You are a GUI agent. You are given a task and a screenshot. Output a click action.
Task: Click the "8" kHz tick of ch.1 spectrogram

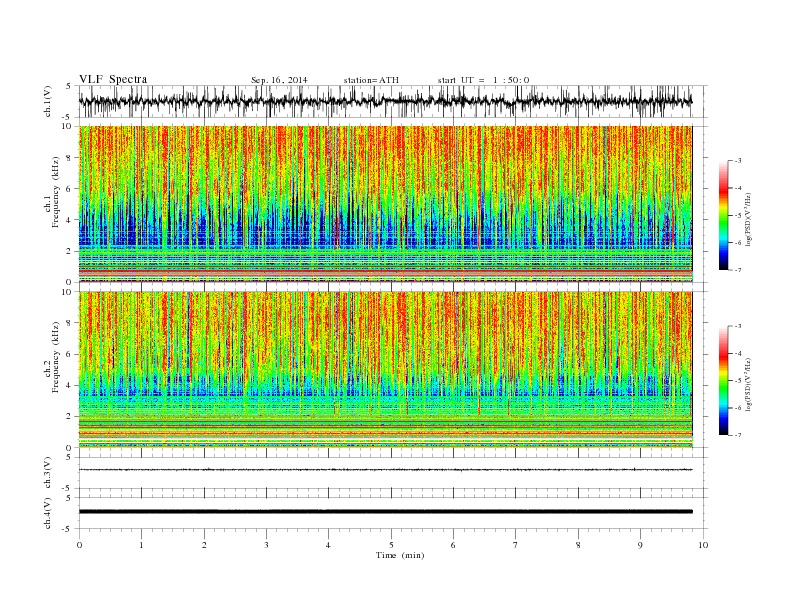[70, 158]
